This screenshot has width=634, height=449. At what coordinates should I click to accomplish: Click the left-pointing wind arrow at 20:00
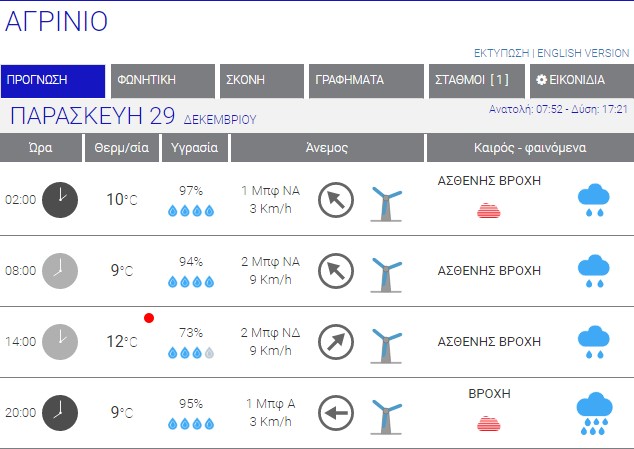[x=336, y=412]
